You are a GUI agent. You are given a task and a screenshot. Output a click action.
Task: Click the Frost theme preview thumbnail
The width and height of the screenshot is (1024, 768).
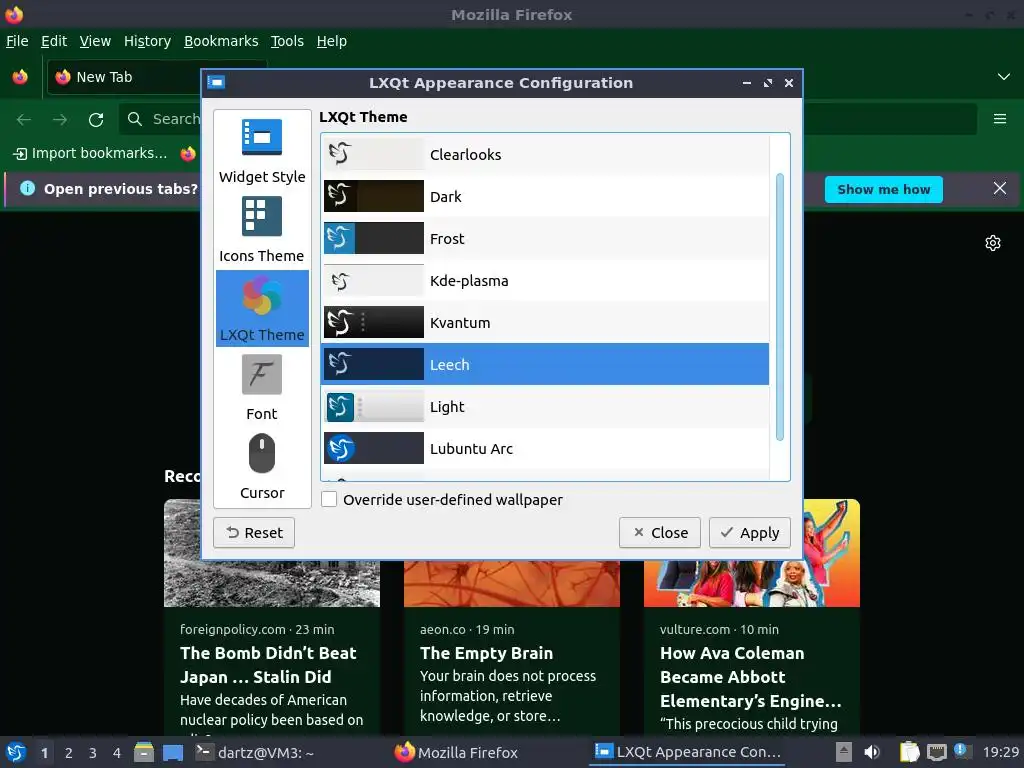pos(374,238)
